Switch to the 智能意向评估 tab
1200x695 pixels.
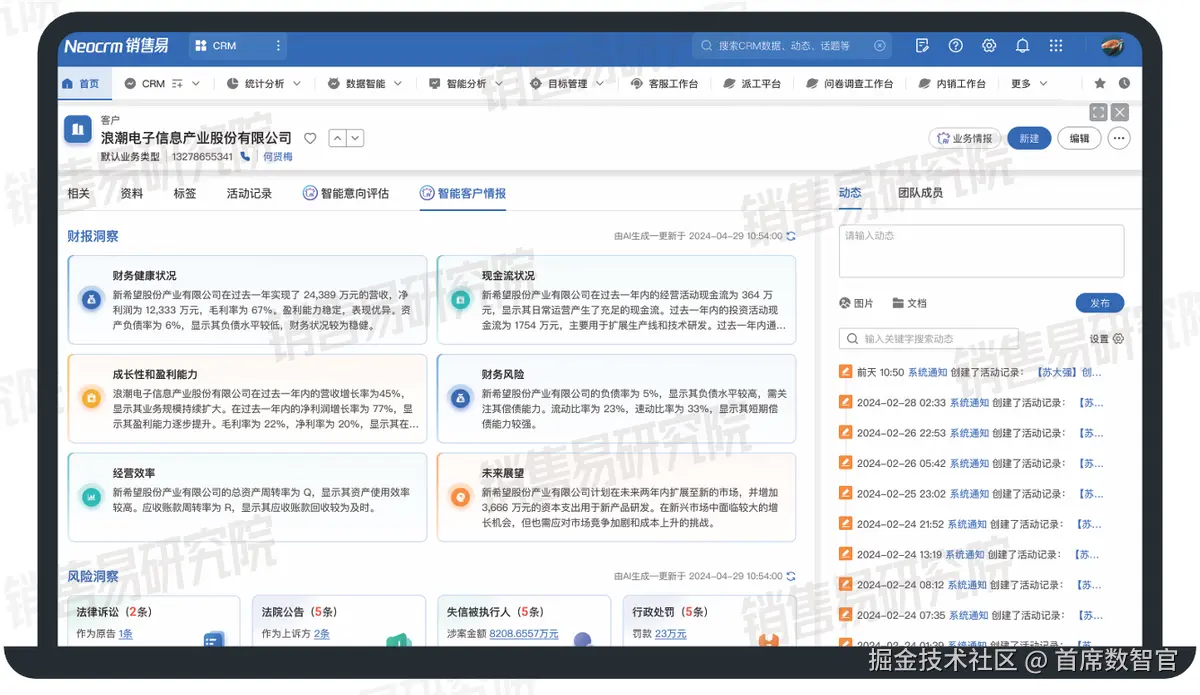coord(346,193)
